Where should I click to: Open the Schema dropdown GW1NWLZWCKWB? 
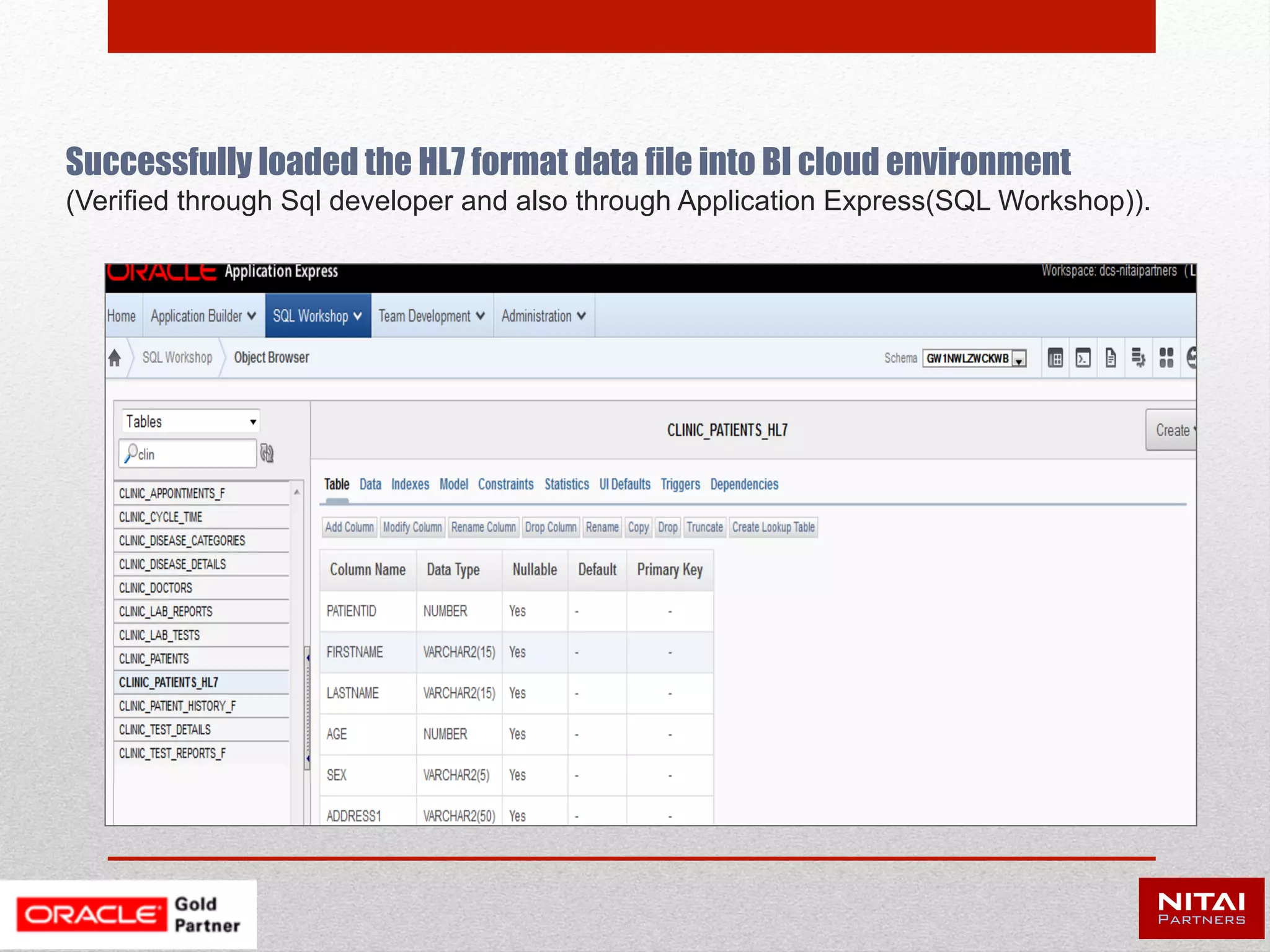coord(974,358)
